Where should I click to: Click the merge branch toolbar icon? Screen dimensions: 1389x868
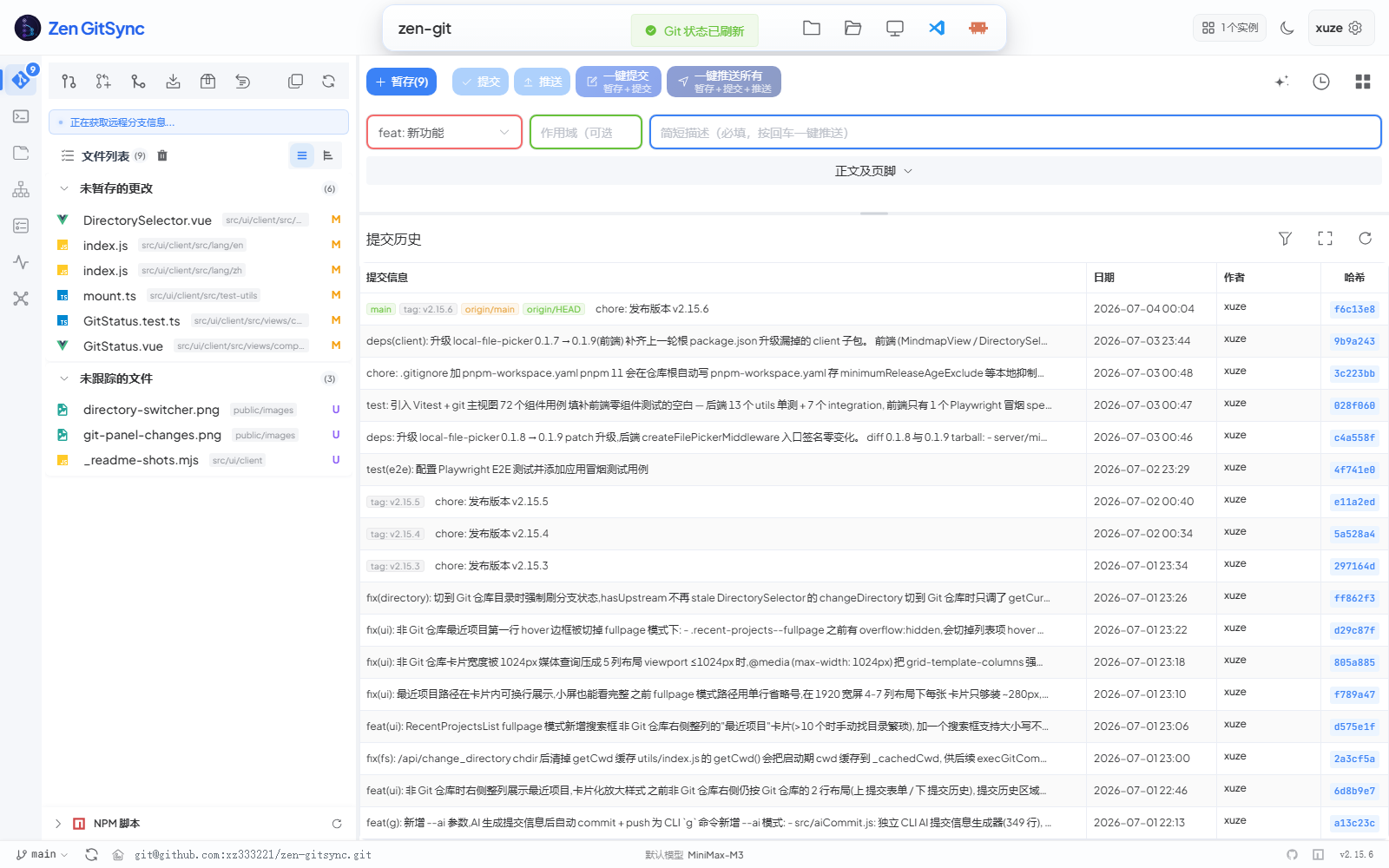[x=138, y=81]
